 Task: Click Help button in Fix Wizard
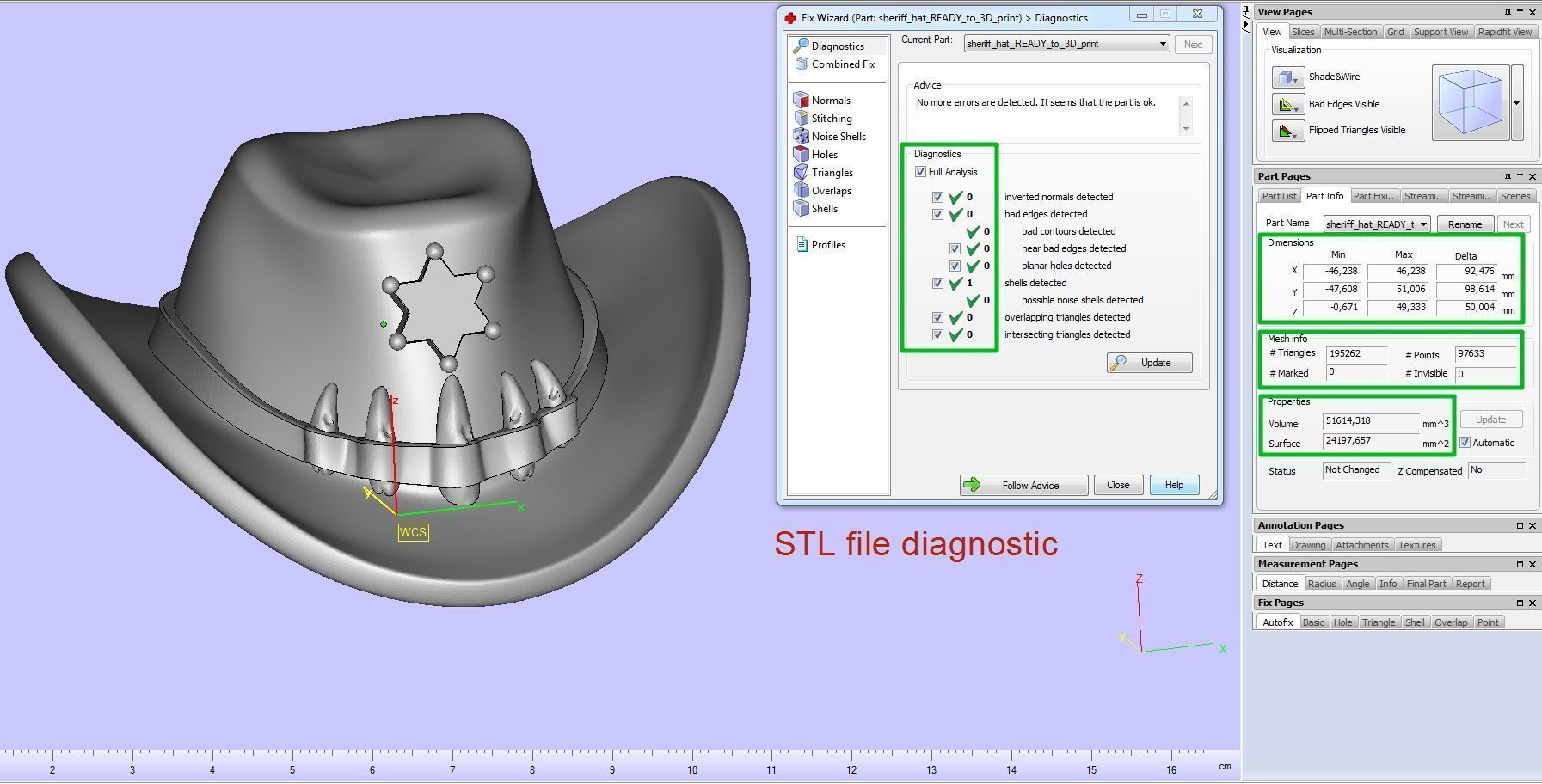pyautogui.click(x=1174, y=485)
